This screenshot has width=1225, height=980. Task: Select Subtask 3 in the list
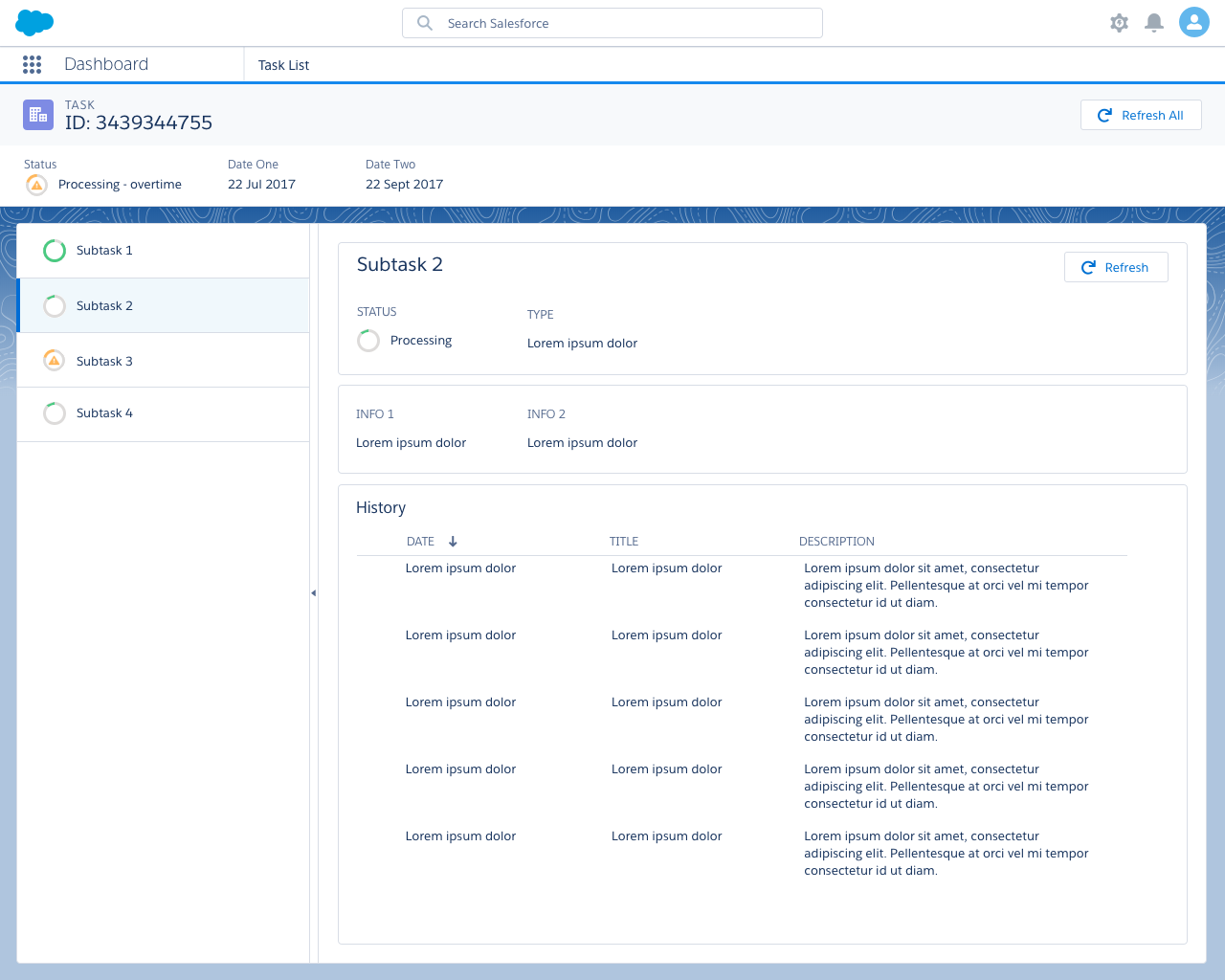[163, 360]
